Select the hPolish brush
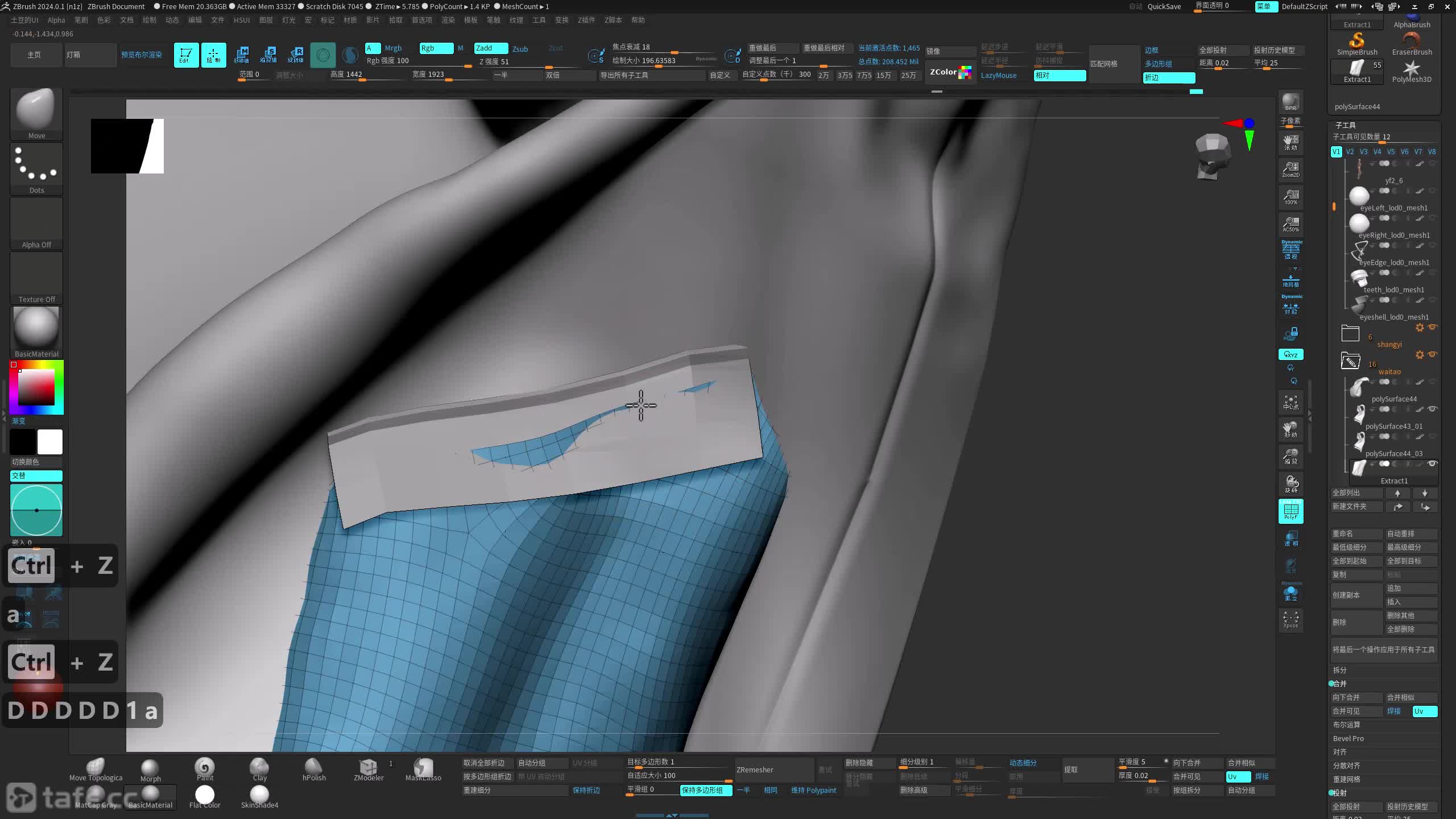This screenshot has height=819, width=1456. [x=314, y=770]
